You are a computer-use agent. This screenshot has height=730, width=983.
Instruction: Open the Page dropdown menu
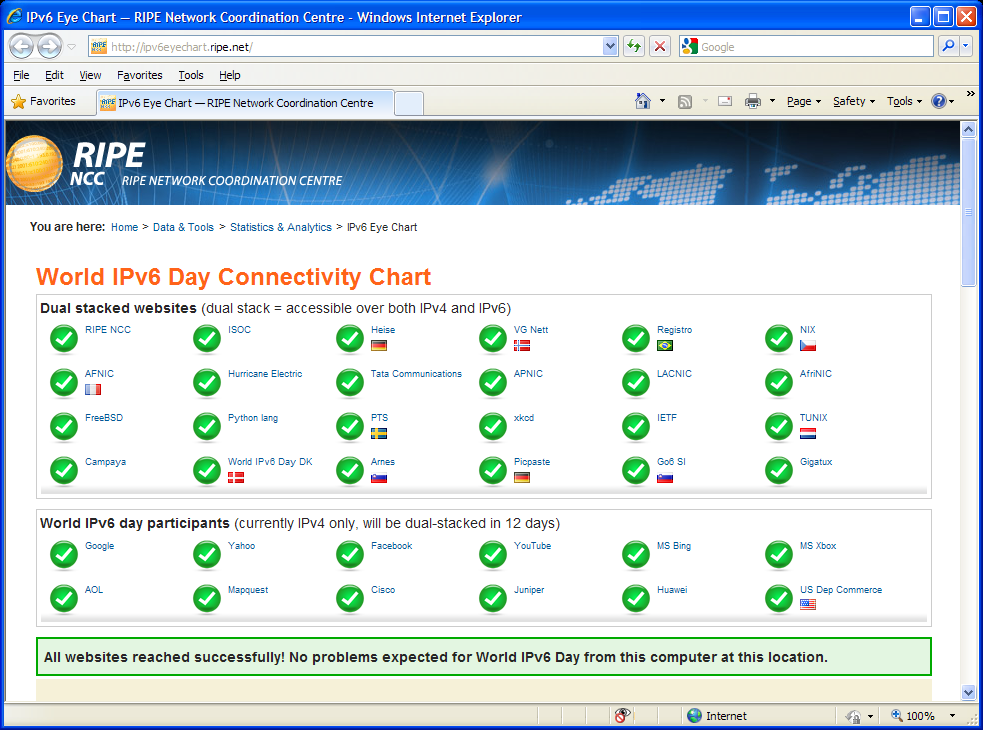click(x=804, y=101)
